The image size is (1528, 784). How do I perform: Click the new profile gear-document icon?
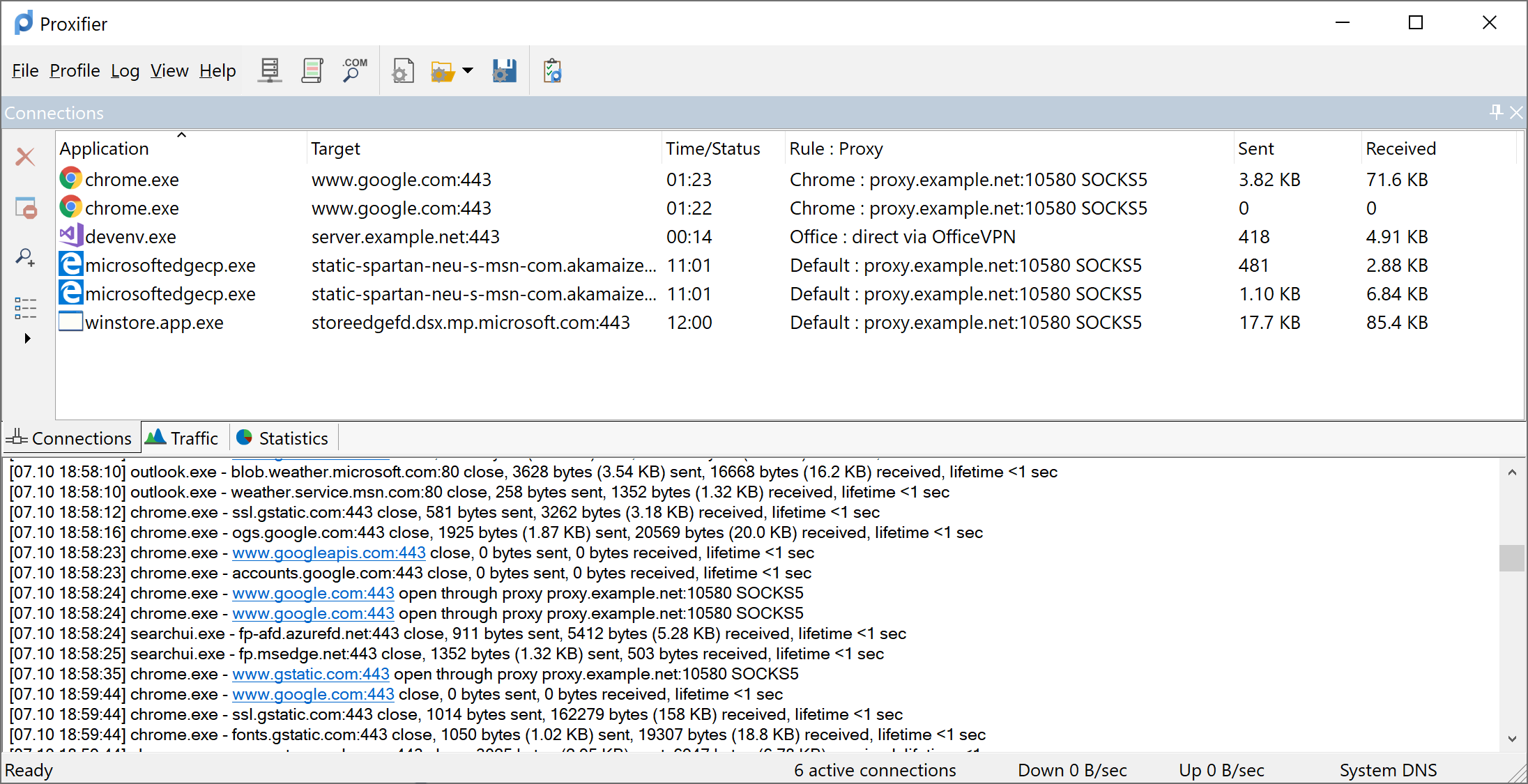(x=403, y=70)
